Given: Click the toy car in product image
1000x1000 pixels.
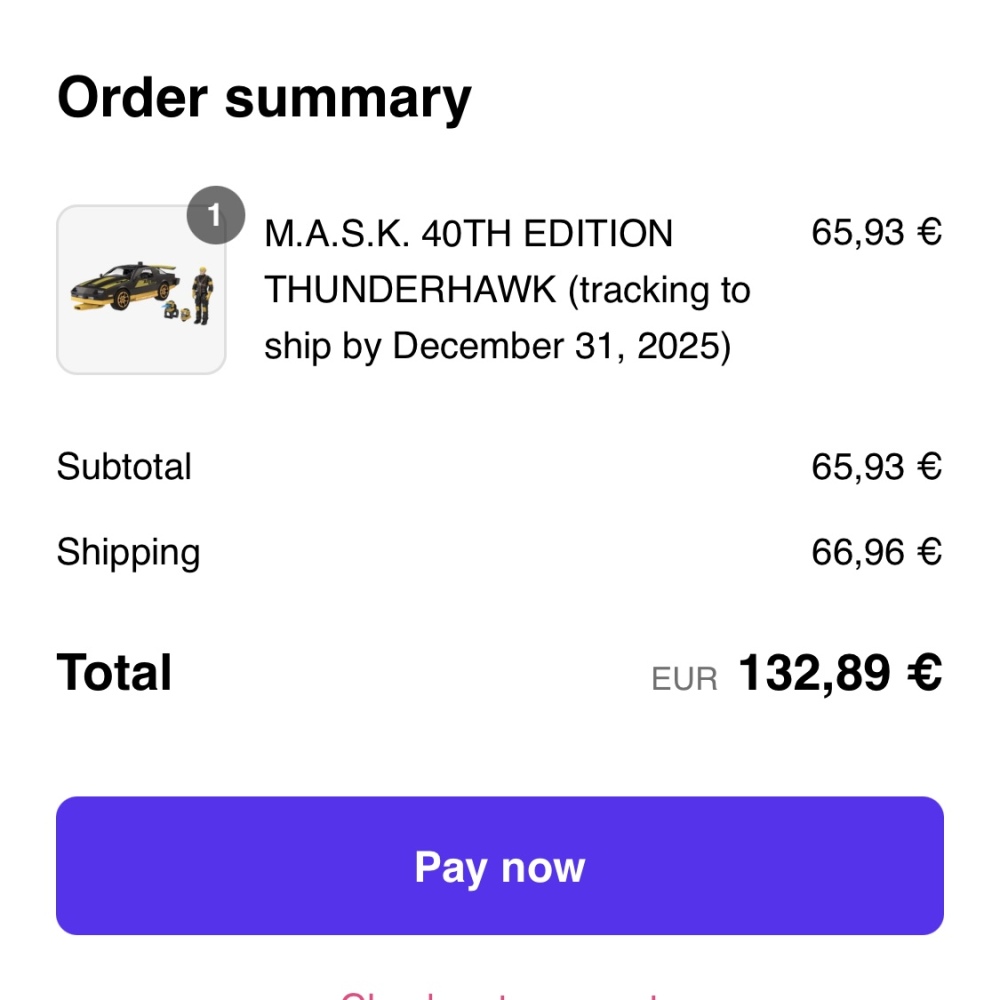Looking at the screenshot, I should (x=124, y=286).
